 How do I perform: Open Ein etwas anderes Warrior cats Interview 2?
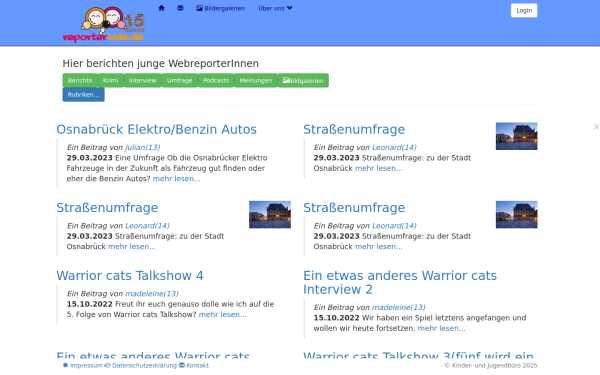[400, 282]
